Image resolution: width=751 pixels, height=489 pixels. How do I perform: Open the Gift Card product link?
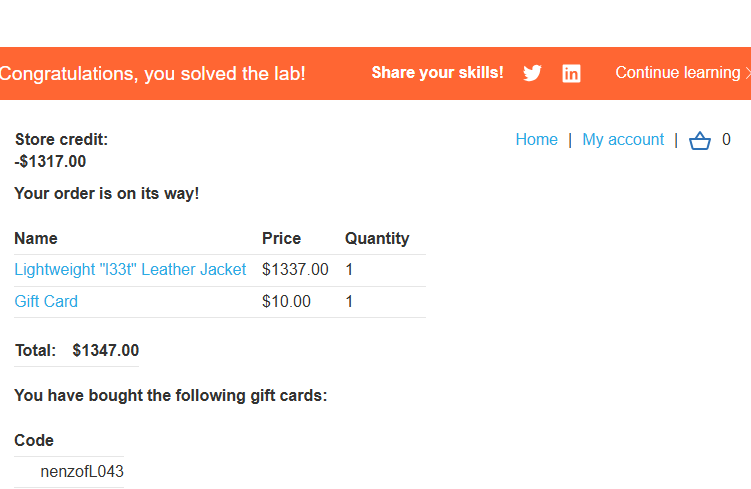(x=46, y=302)
